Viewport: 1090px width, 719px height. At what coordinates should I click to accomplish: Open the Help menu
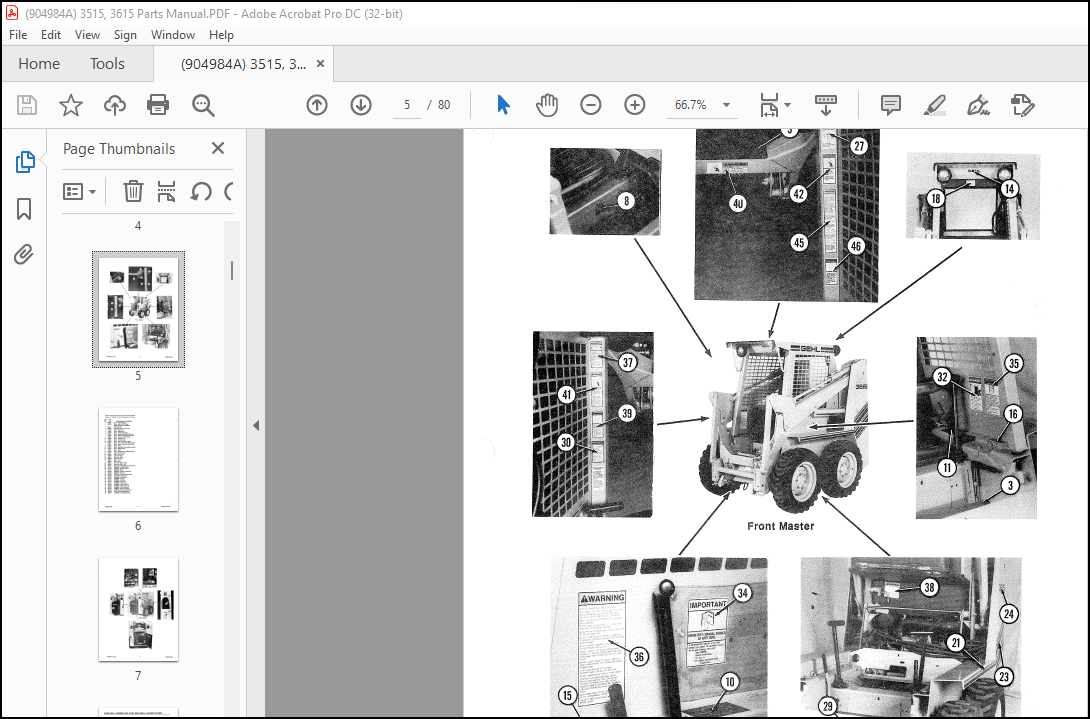(x=221, y=35)
